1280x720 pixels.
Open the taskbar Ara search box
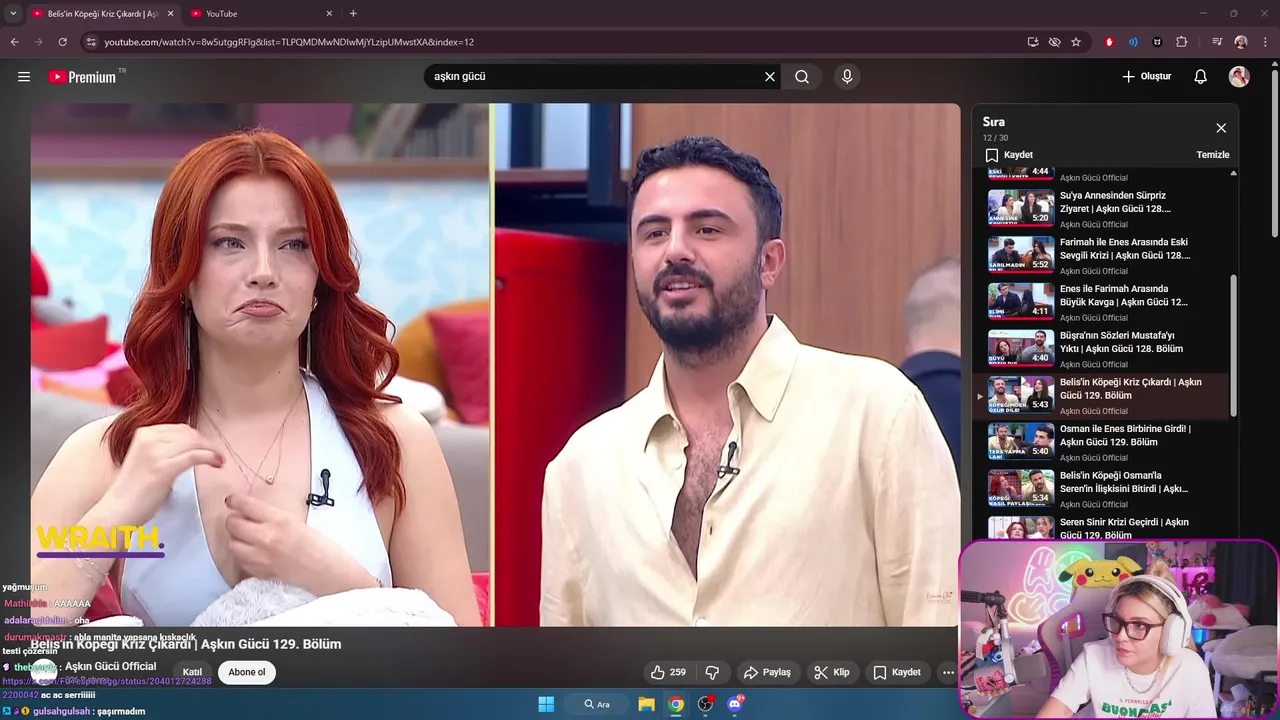(598, 704)
